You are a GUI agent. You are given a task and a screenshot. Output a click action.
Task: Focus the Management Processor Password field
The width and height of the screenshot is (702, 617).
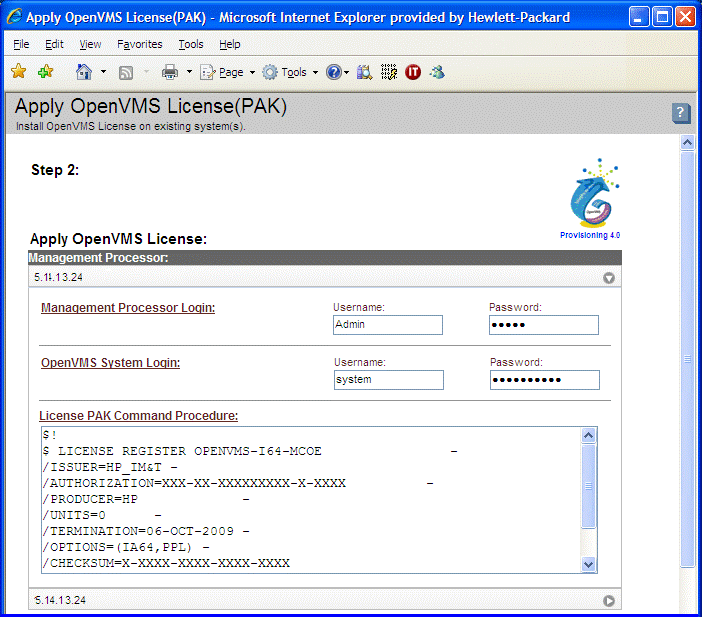pos(544,325)
